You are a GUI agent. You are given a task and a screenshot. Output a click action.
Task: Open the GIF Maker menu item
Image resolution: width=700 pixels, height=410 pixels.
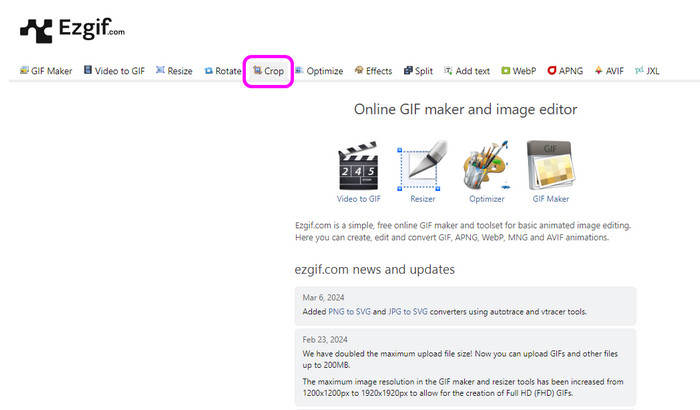tap(46, 71)
